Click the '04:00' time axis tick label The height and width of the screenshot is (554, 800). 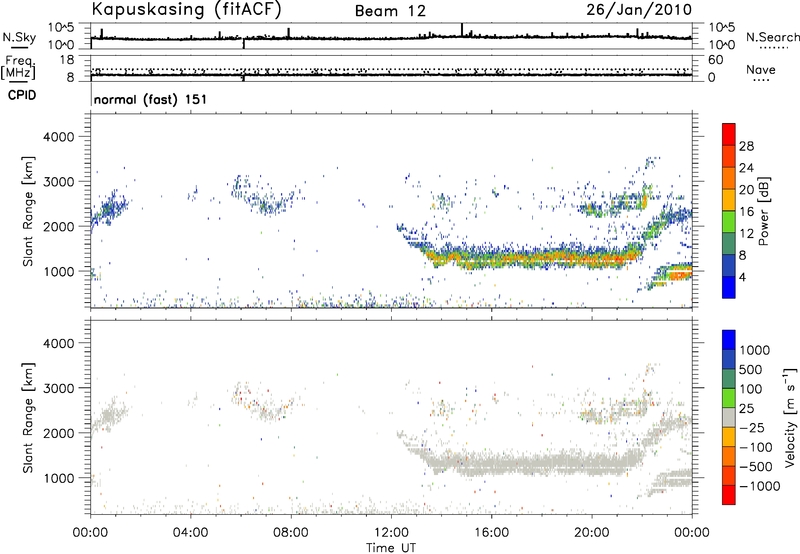click(x=190, y=533)
